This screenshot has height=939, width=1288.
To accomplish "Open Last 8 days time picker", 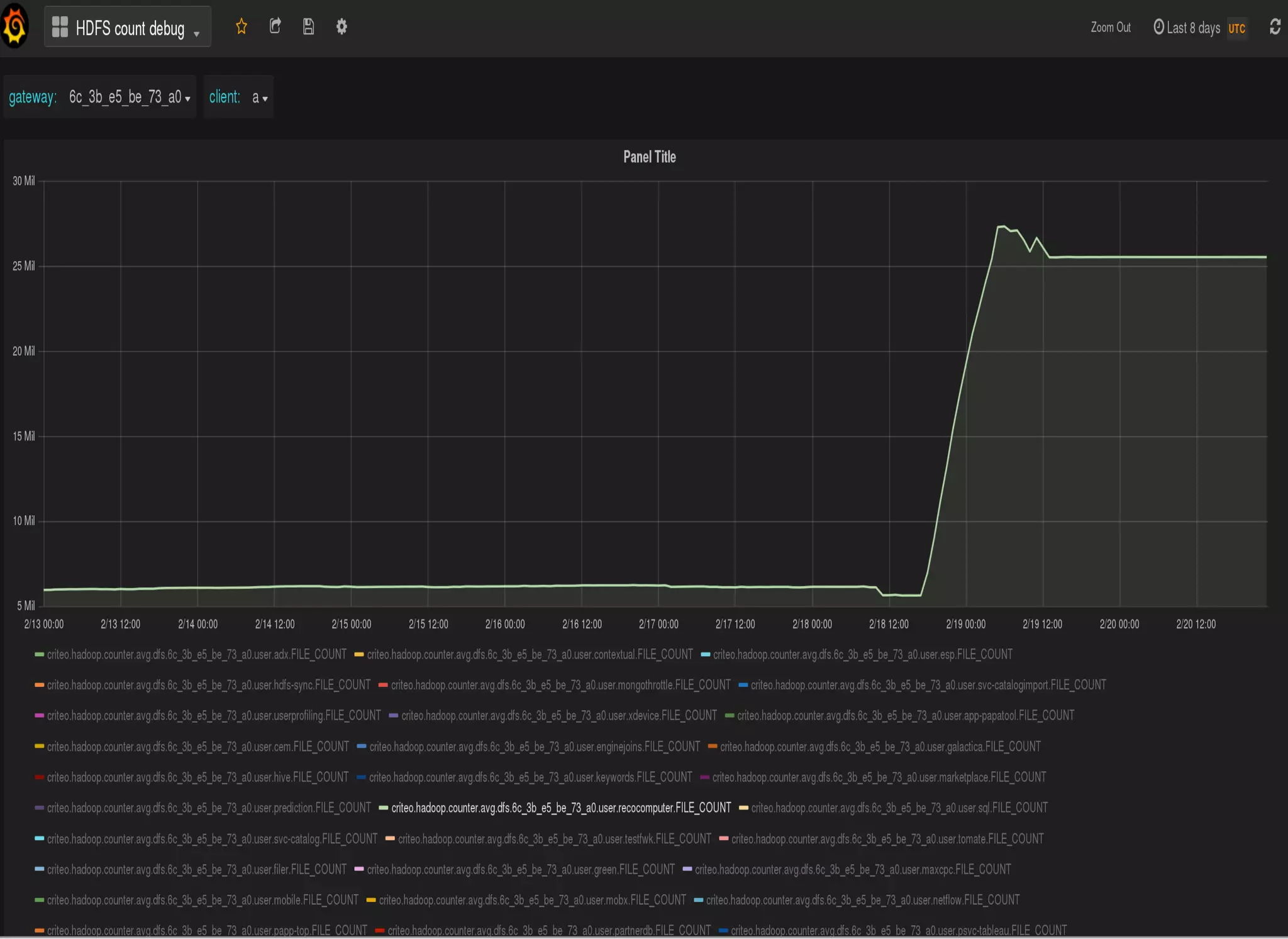I will pos(1193,28).
